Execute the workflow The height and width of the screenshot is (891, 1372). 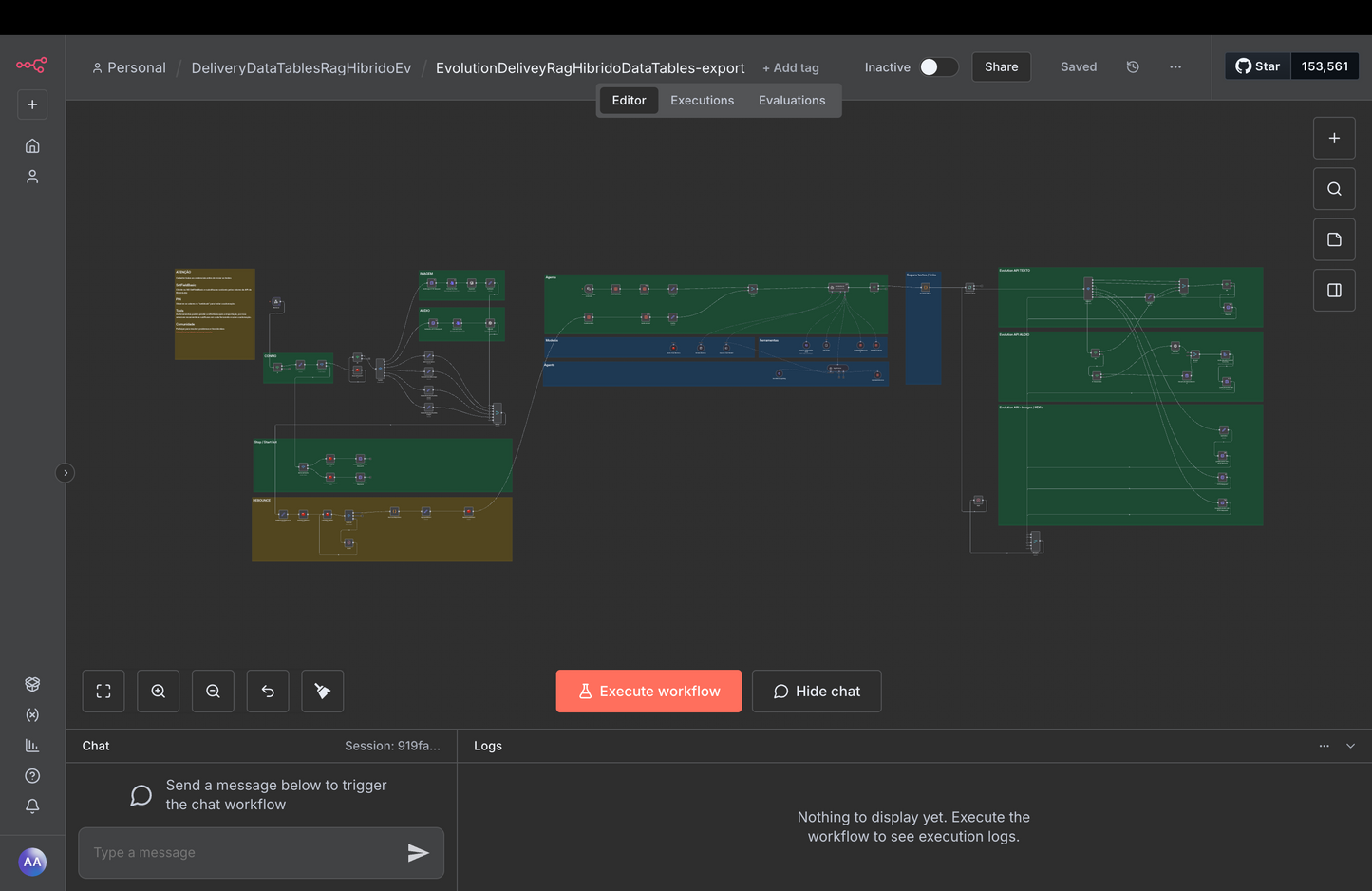[x=648, y=691]
